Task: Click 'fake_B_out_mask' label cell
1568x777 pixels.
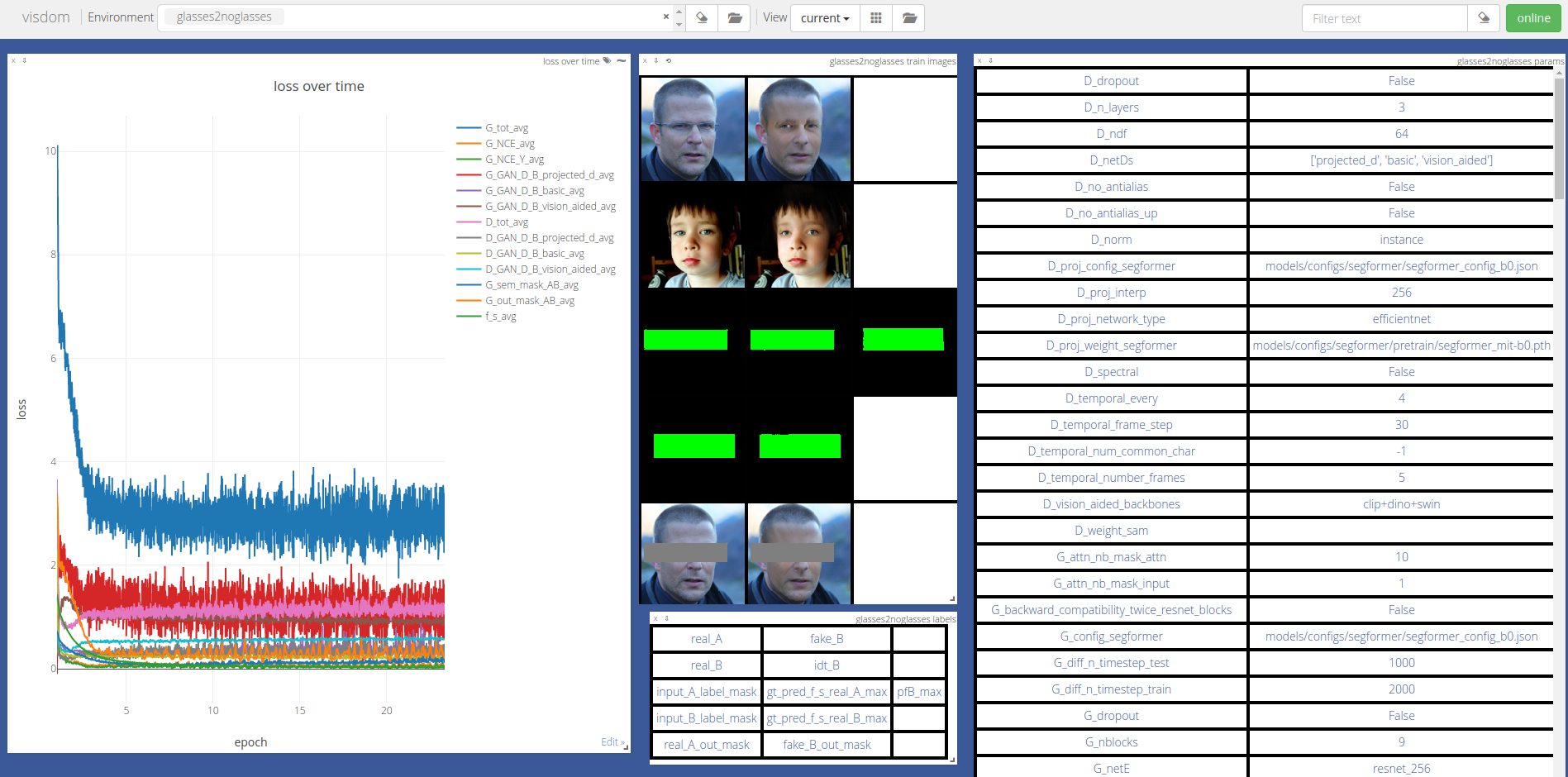Action: 827,745
